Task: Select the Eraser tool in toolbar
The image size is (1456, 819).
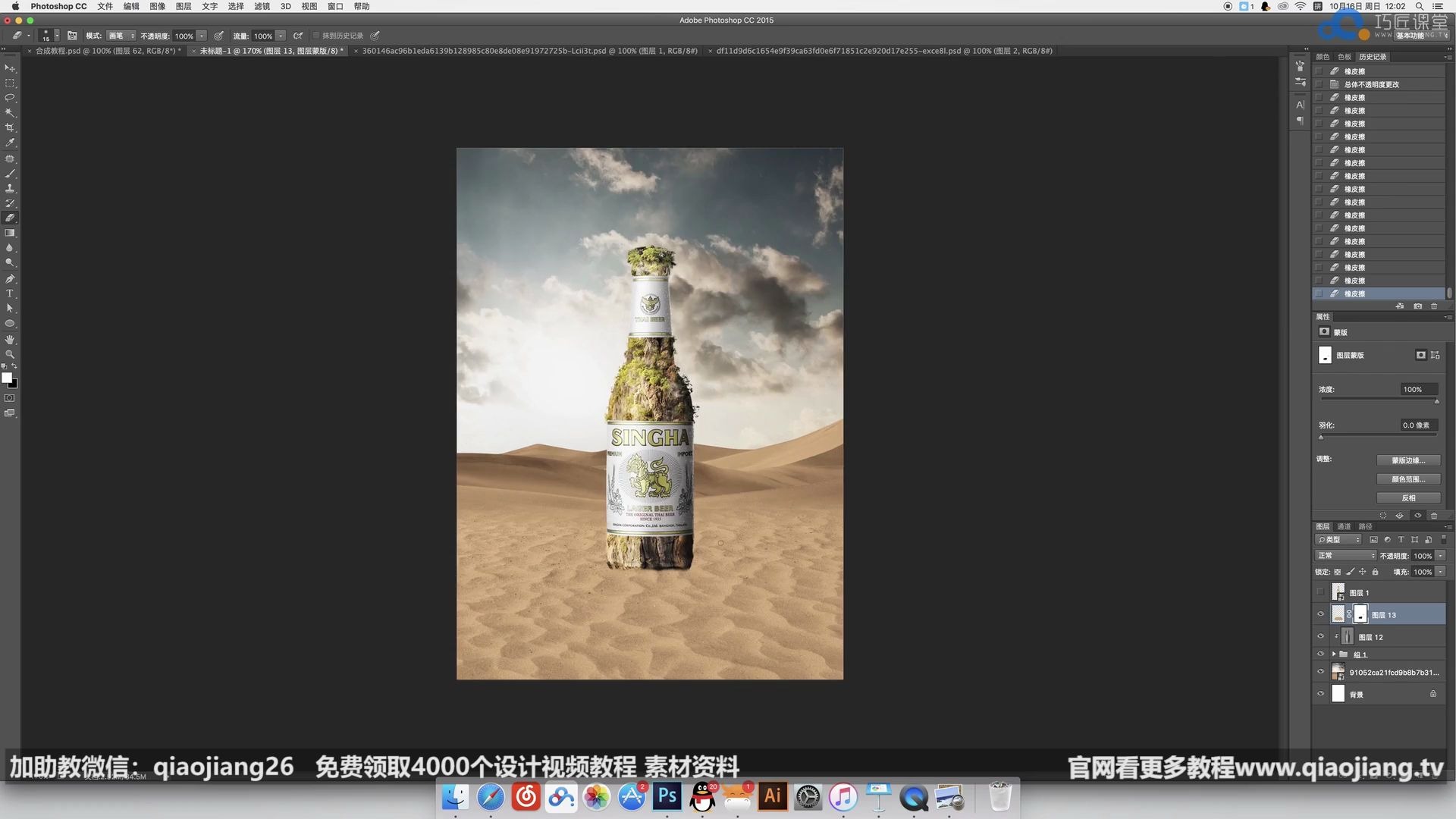Action: [x=10, y=218]
